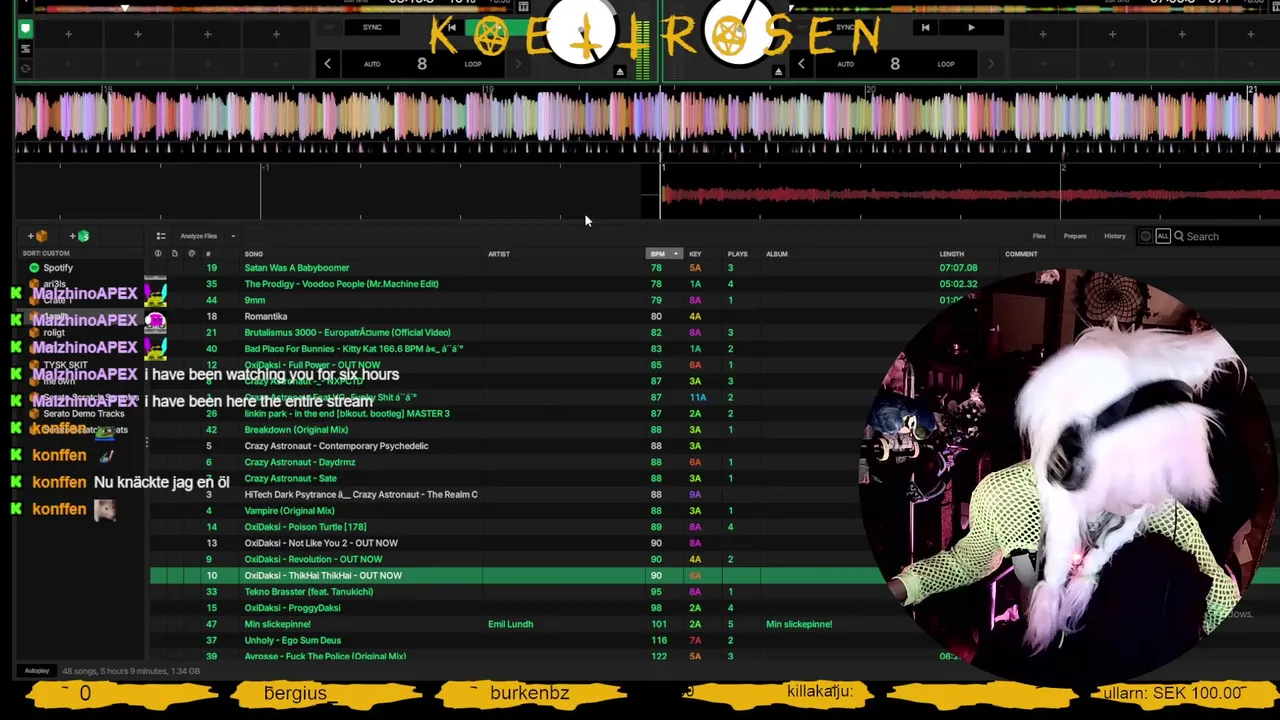Turn sync OFF on the left deck
1280x720 pixels.
328,28
